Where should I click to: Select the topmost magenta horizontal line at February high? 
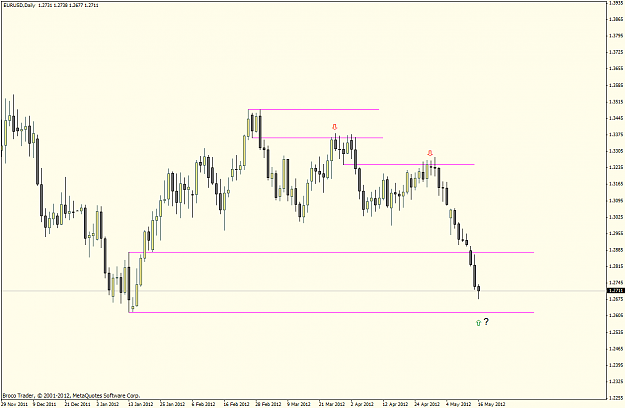click(x=313, y=109)
